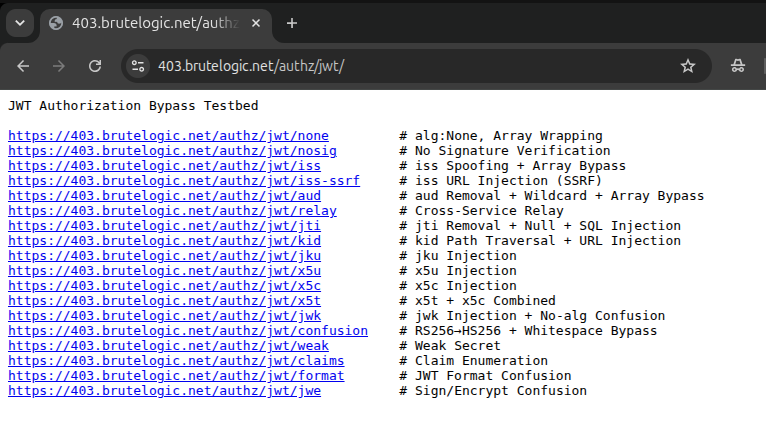This screenshot has height=422, width=766.
Task: Click the 'x5u Injection' comment
Action: [466, 271]
